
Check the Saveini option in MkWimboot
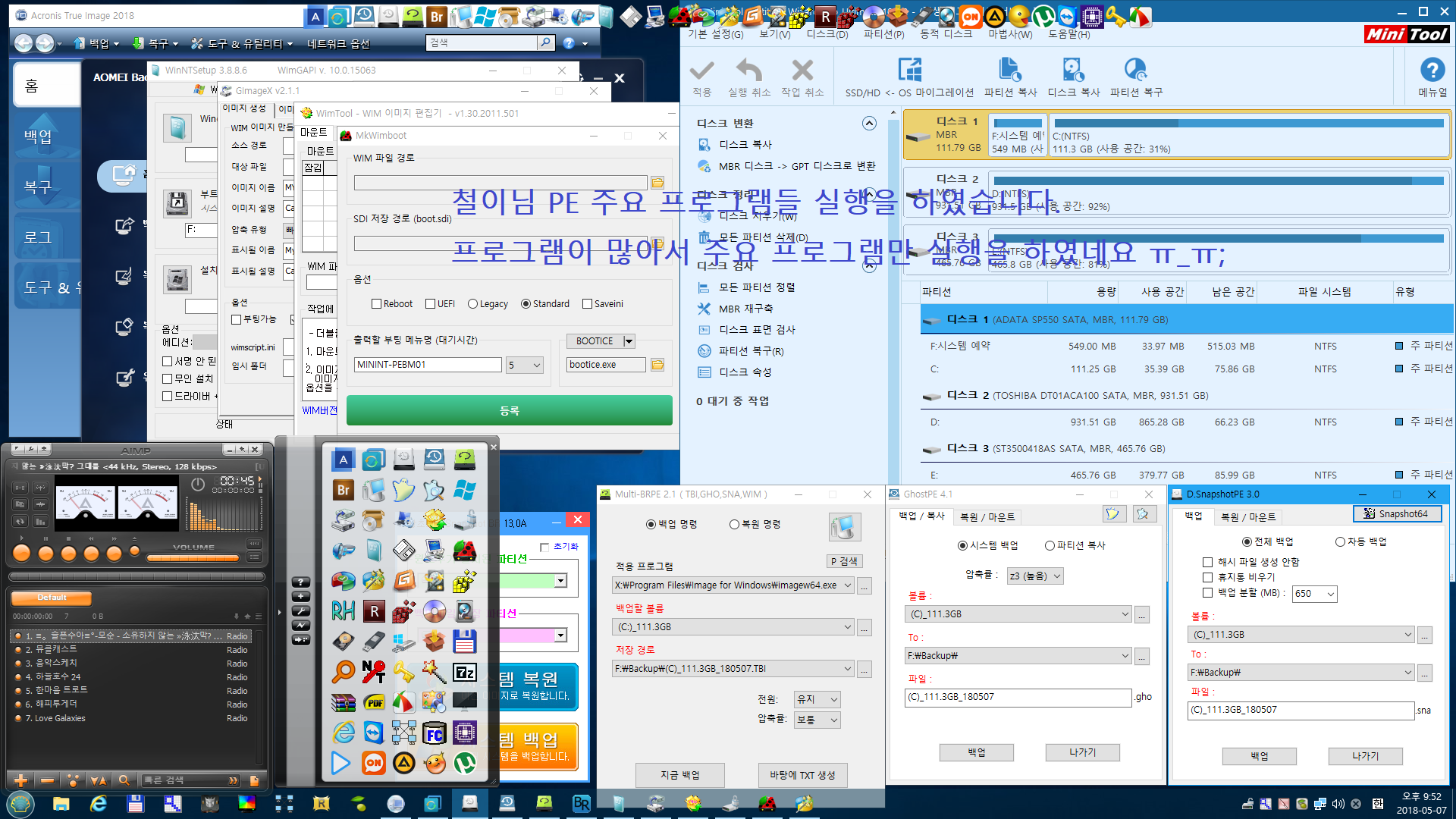(603, 304)
